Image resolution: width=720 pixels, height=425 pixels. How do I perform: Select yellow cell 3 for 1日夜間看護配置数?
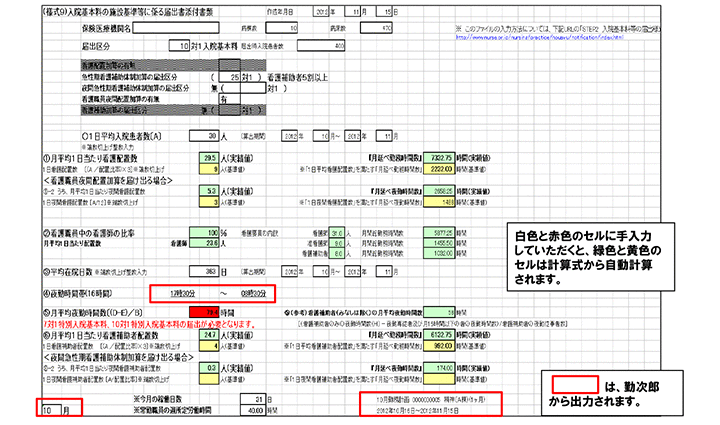[x=209, y=202]
